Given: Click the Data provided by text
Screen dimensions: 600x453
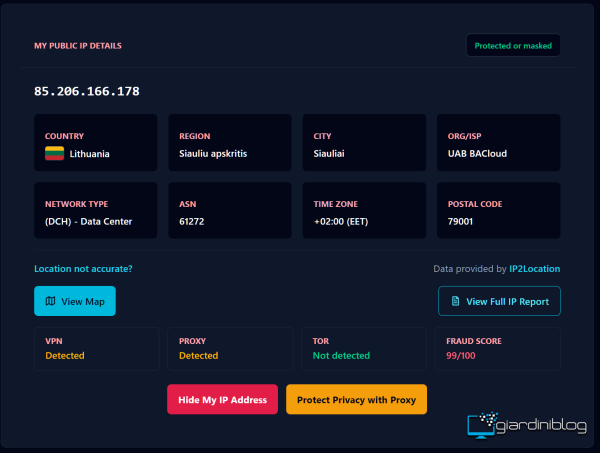Looking at the screenshot, I should [x=470, y=269].
